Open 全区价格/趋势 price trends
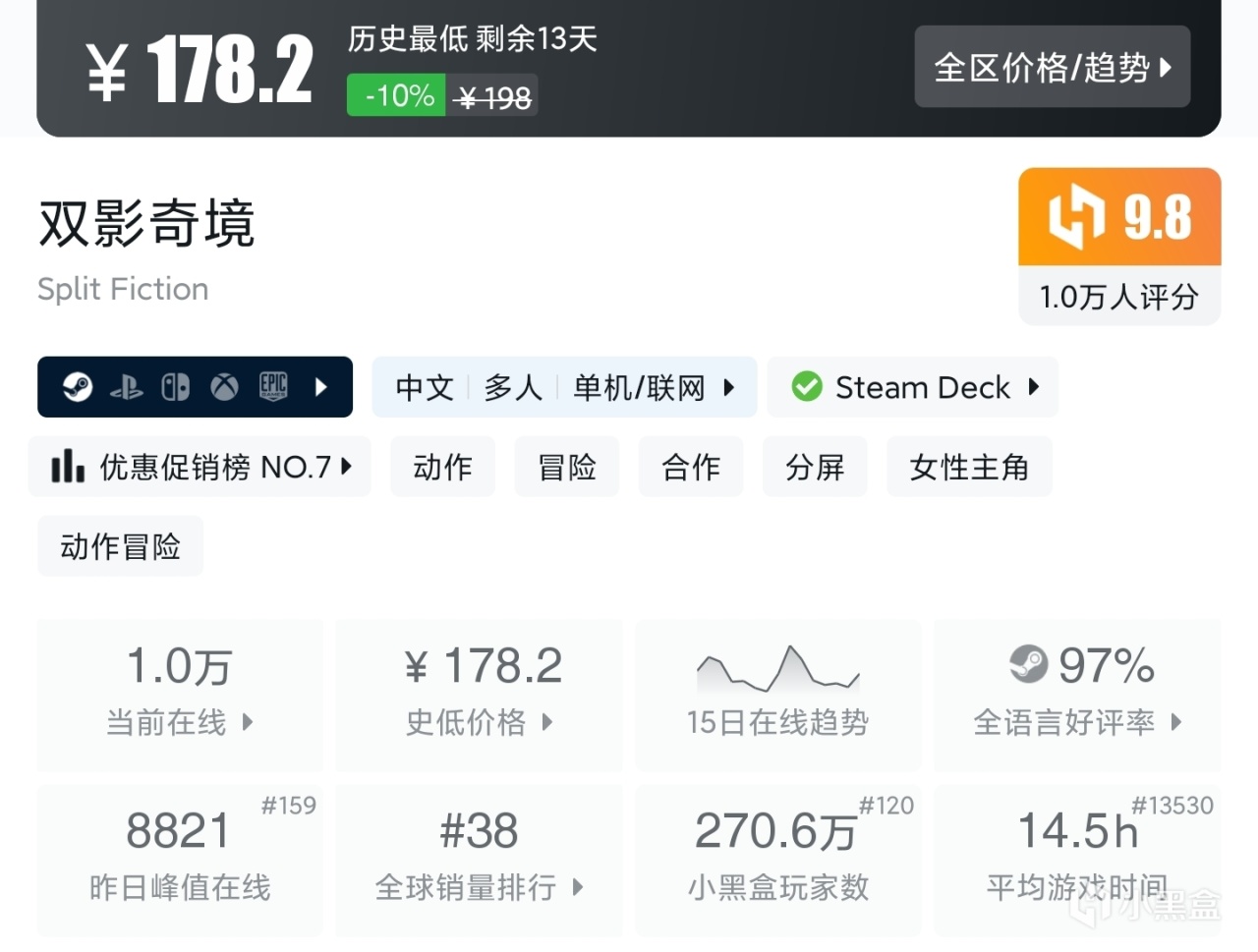This screenshot has width=1258, height=952. tap(1053, 67)
